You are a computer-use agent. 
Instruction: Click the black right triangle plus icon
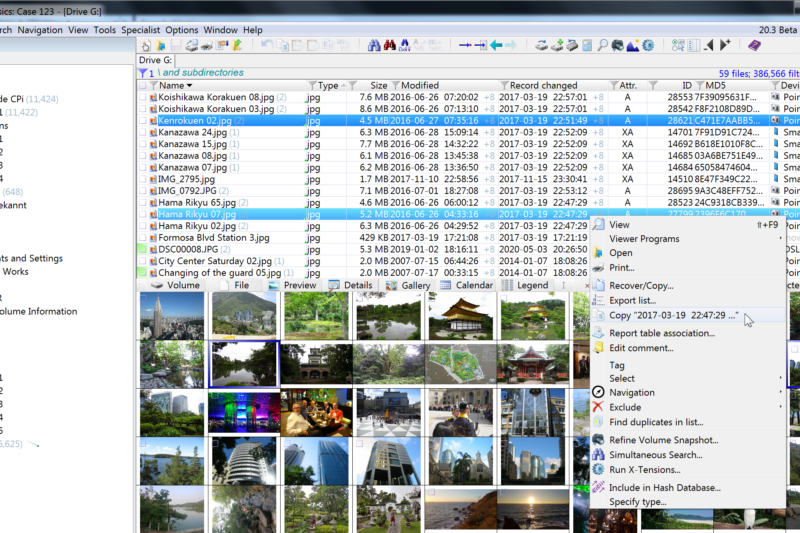724,45
